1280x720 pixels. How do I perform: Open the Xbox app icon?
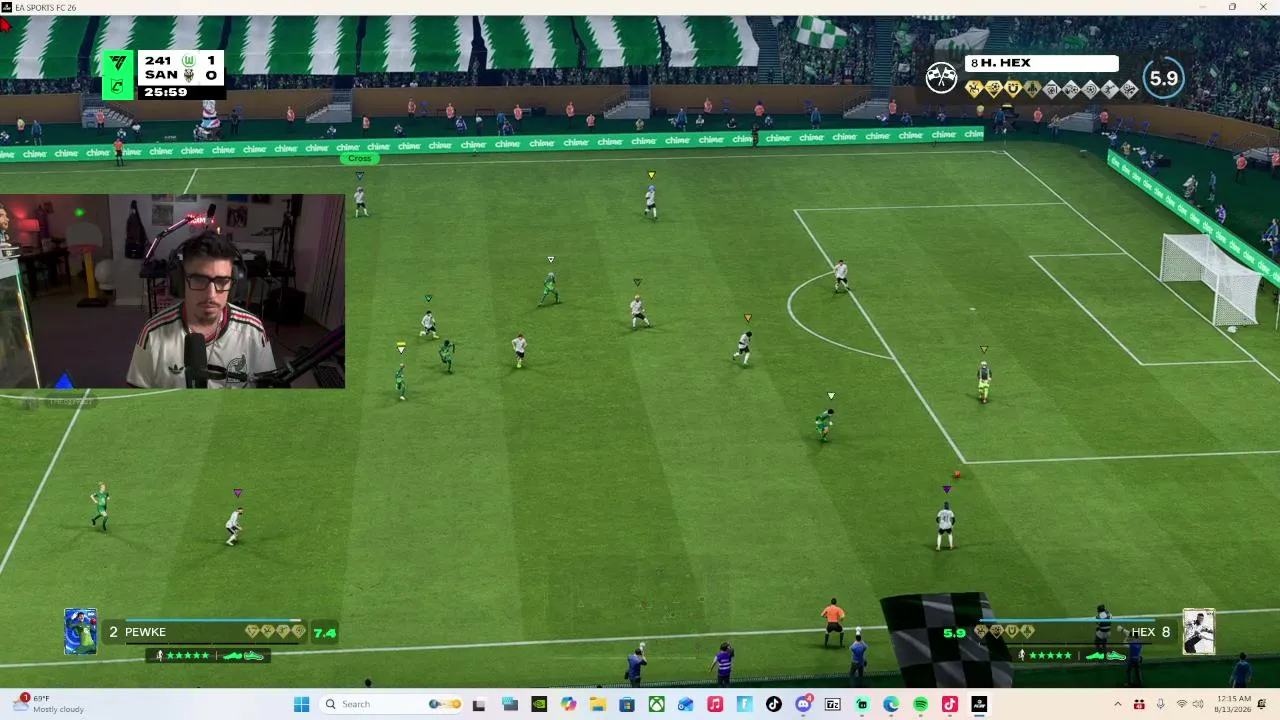(x=656, y=704)
